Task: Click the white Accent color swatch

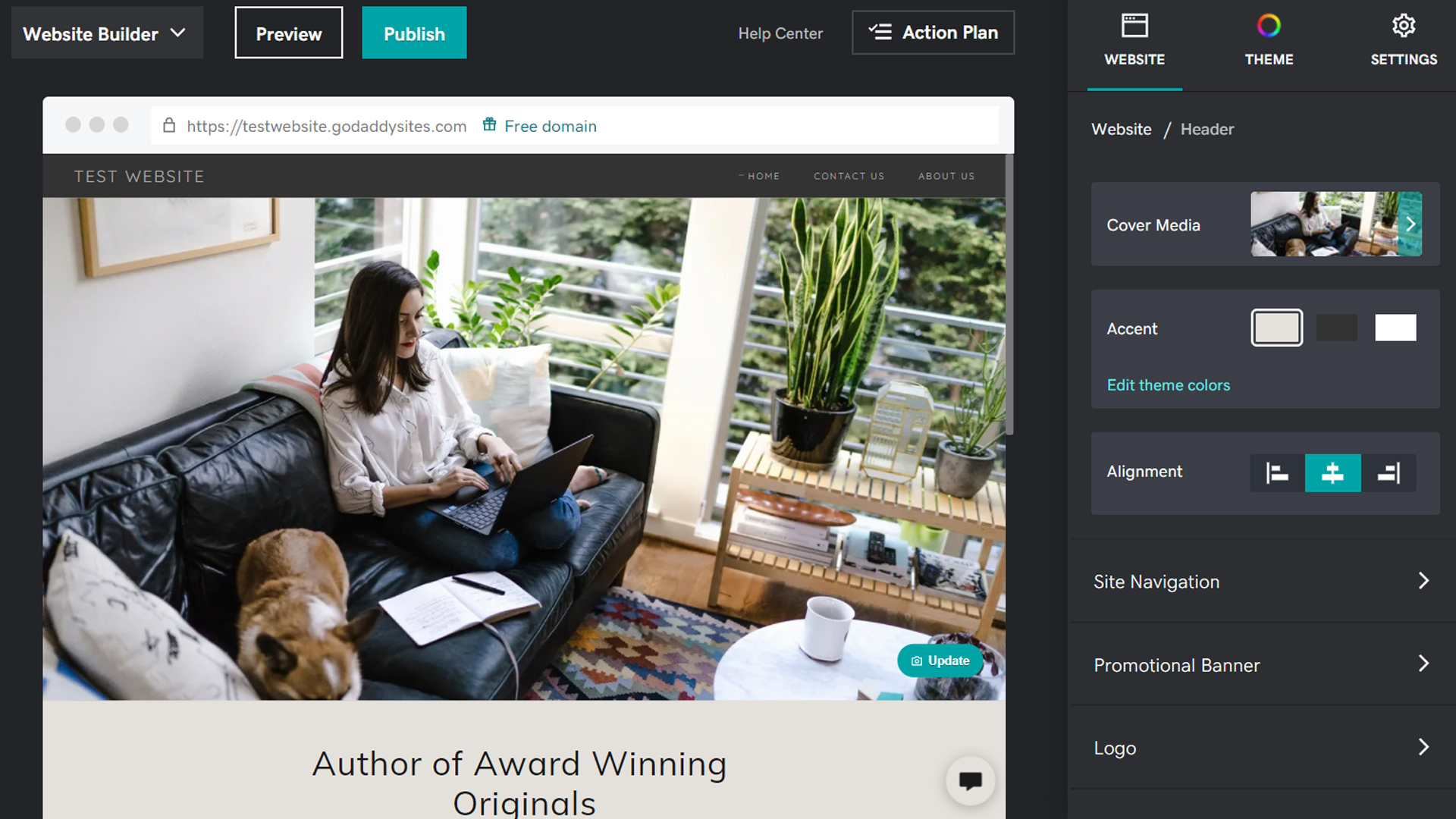Action: pos(1395,328)
